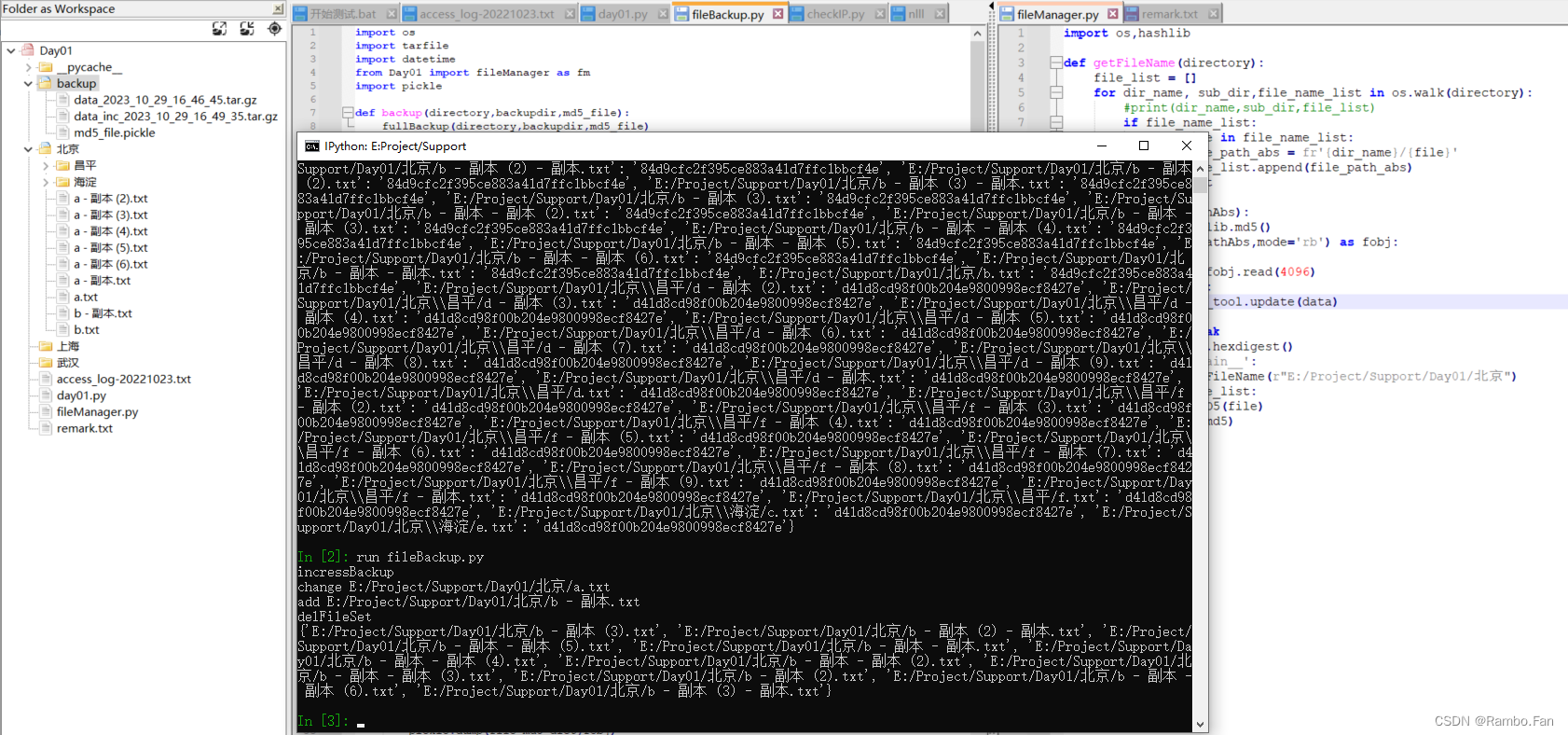Click IPython console scrollbar down arrow

click(1201, 725)
